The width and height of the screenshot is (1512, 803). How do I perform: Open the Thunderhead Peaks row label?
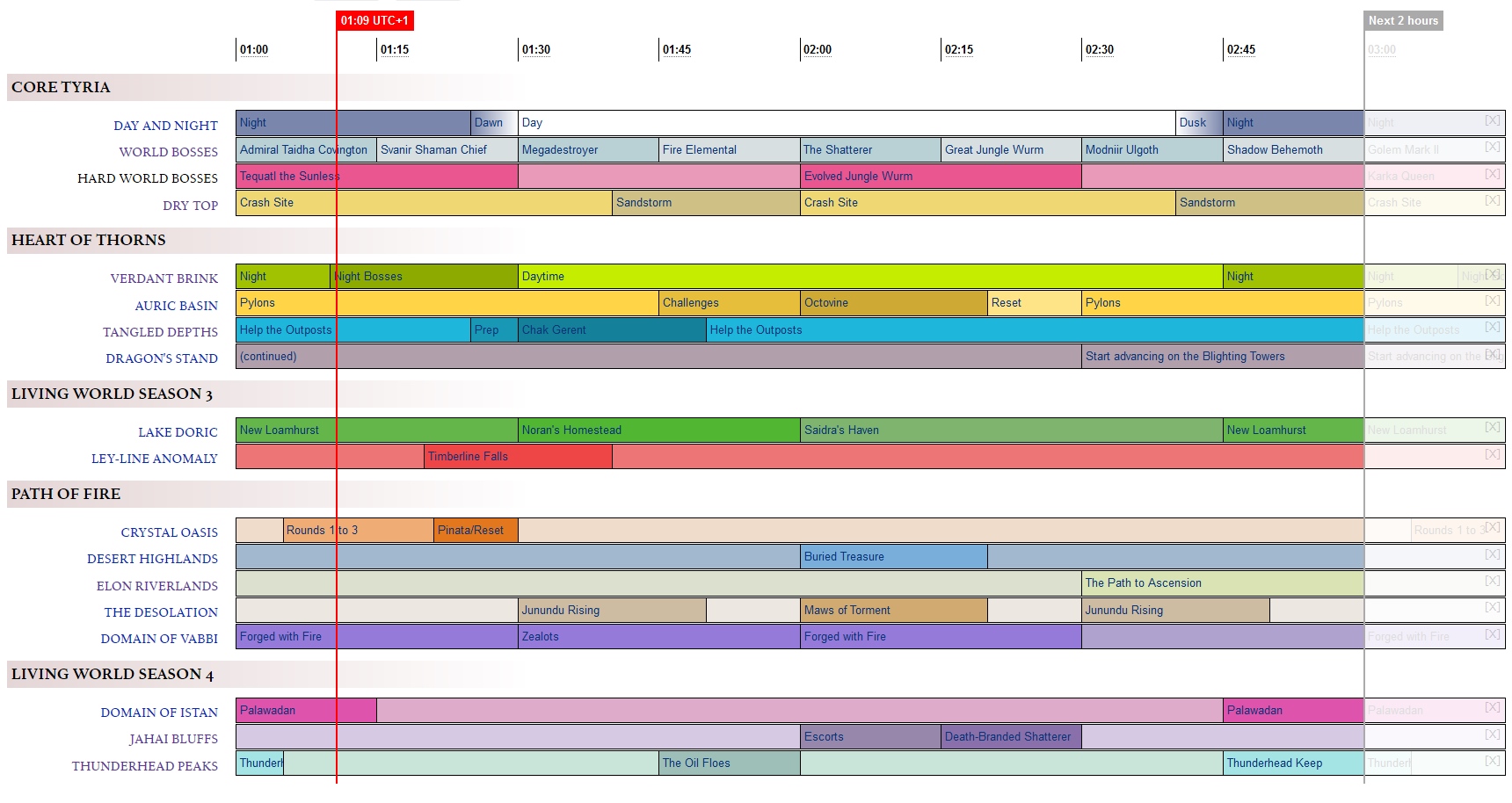145,766
